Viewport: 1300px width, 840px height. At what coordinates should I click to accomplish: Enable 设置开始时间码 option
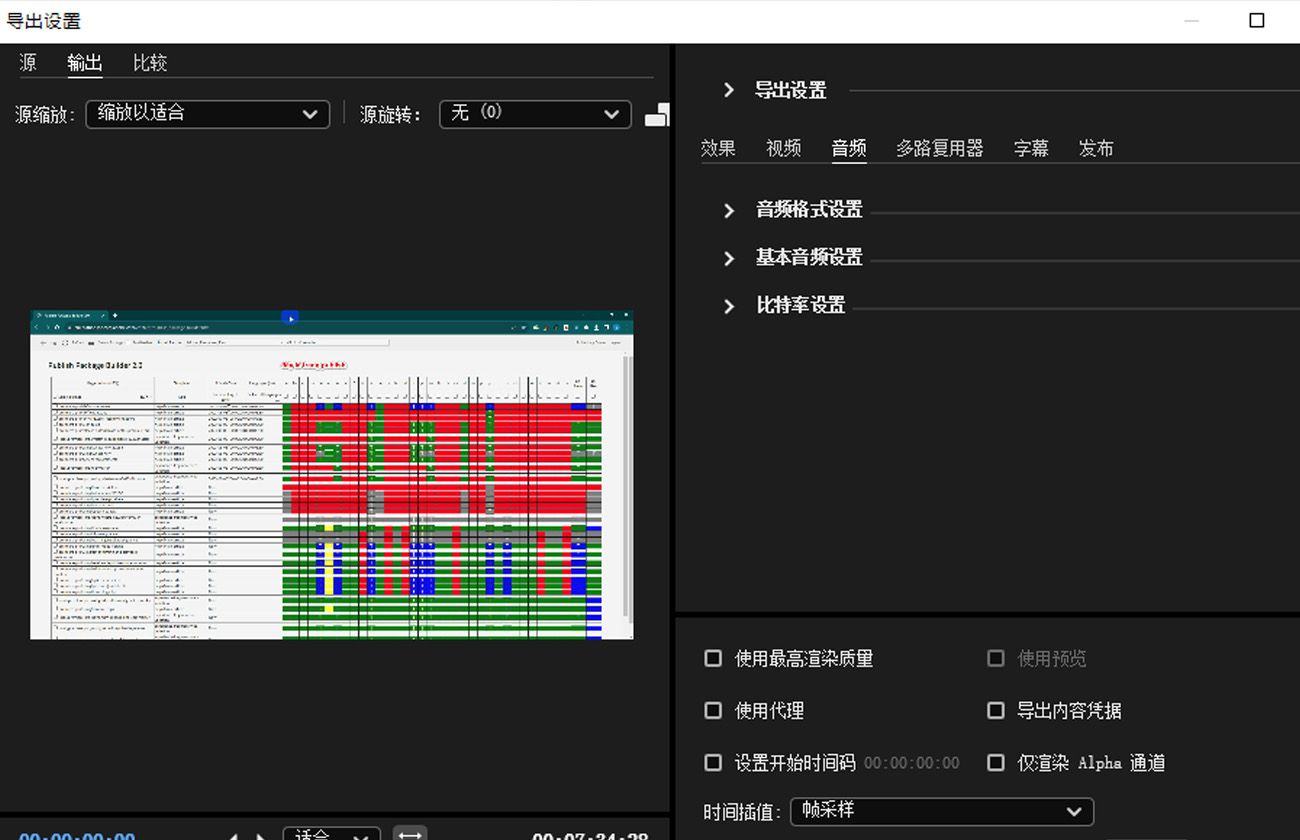coord(713,762)
